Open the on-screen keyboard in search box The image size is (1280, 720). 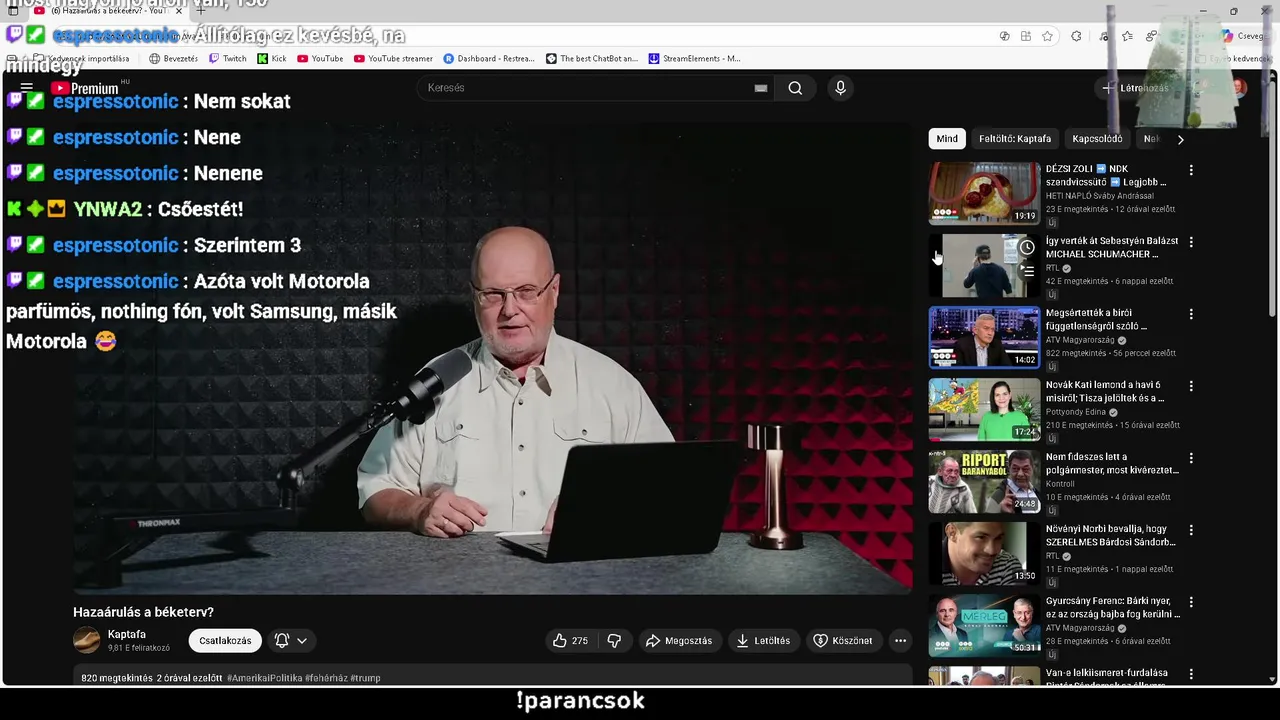761,88
